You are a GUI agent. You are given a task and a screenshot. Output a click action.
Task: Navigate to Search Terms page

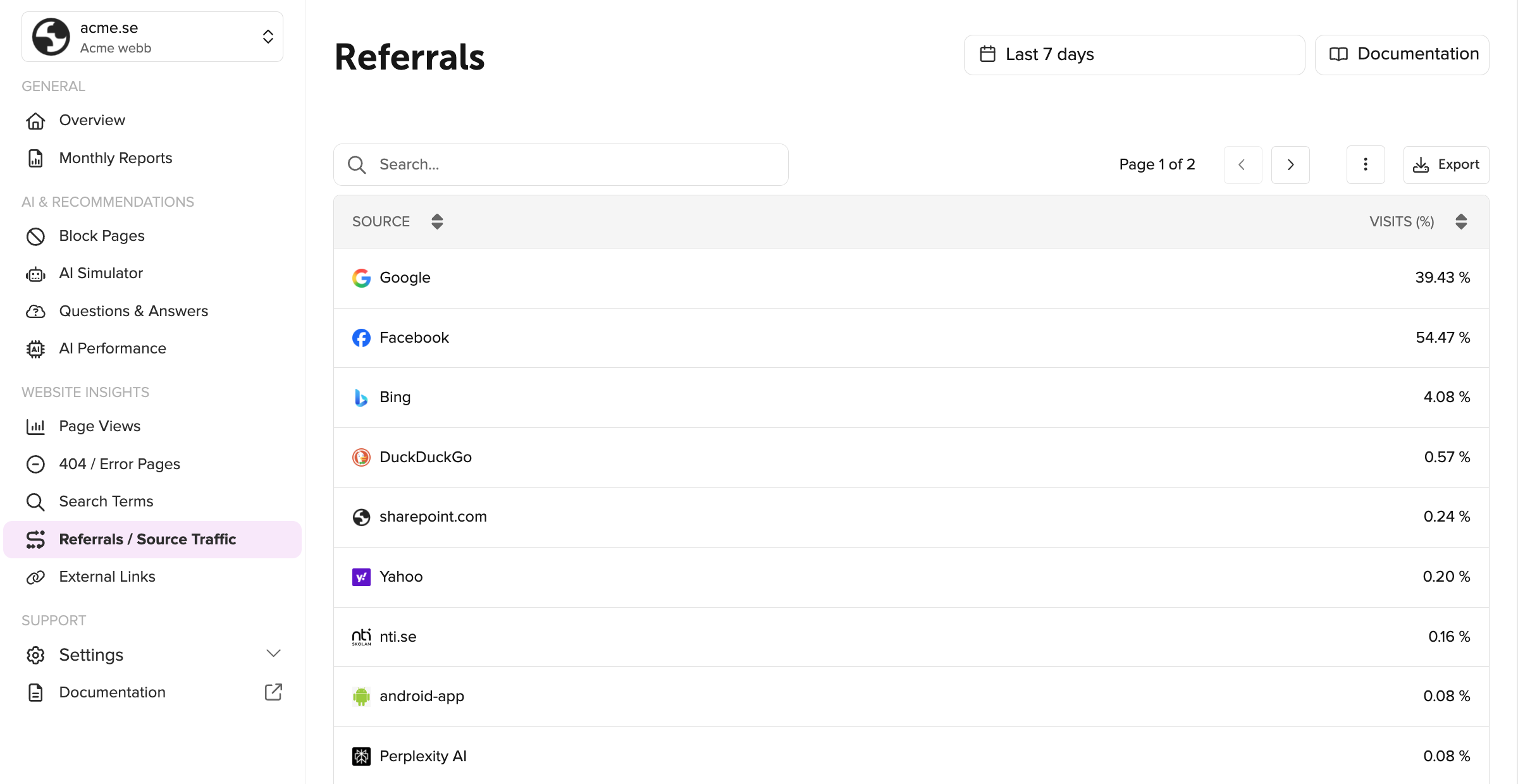point(106,501)
